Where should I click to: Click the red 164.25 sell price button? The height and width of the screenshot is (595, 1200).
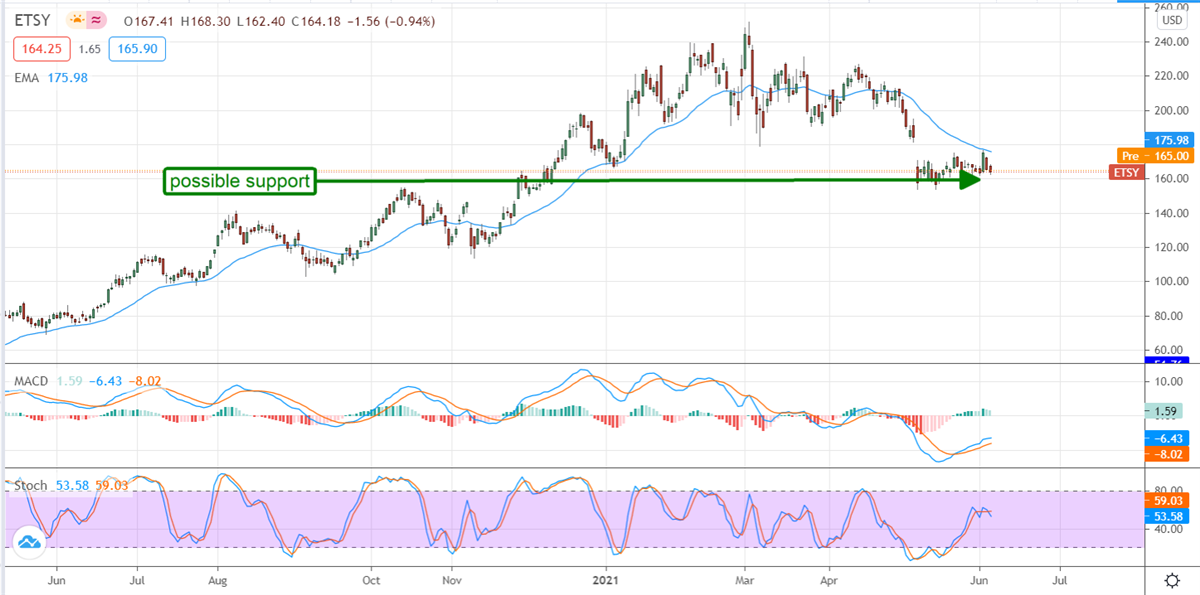point(38,48)
